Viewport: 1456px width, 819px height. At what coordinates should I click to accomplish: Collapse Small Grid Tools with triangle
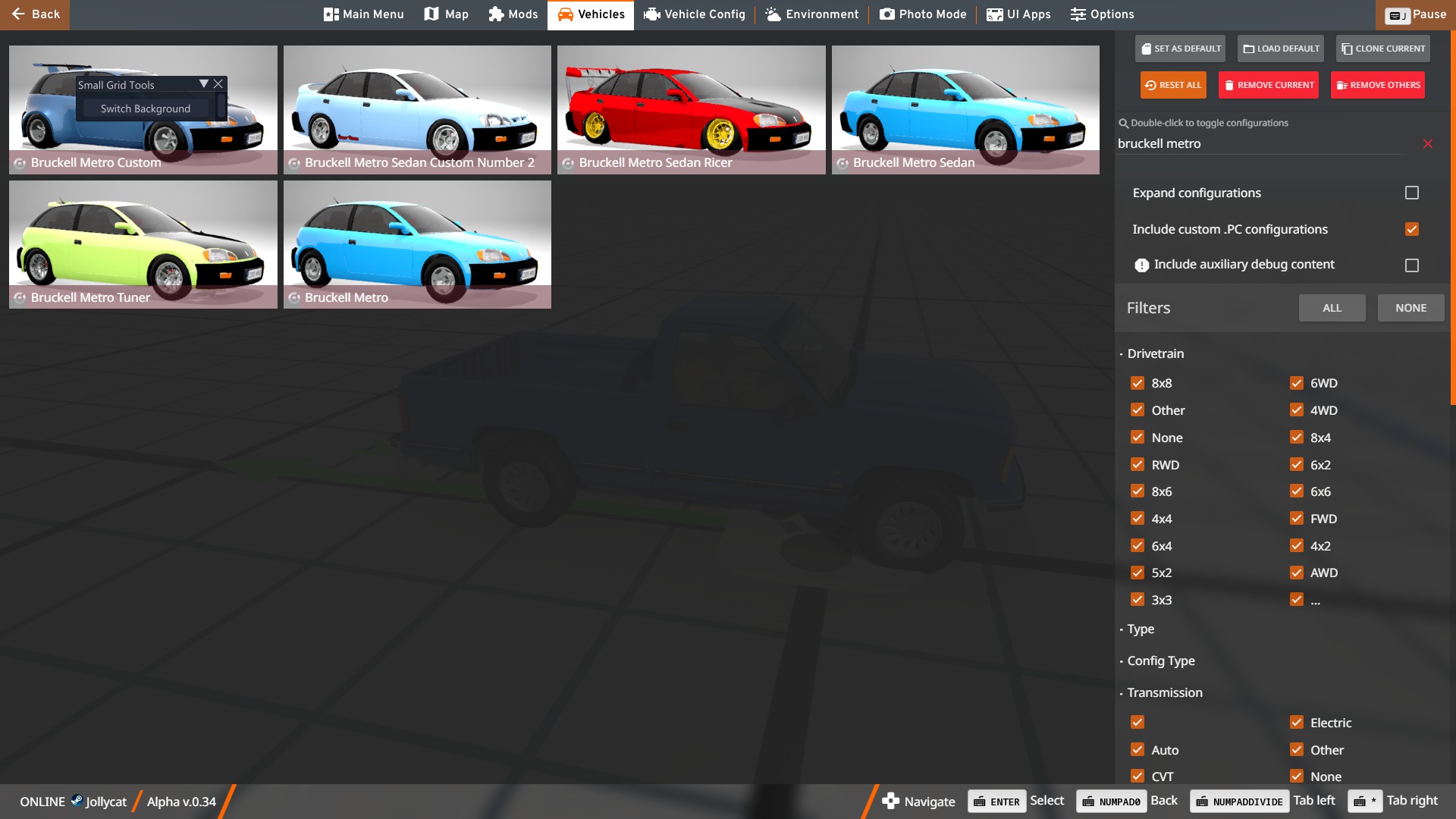203,84
